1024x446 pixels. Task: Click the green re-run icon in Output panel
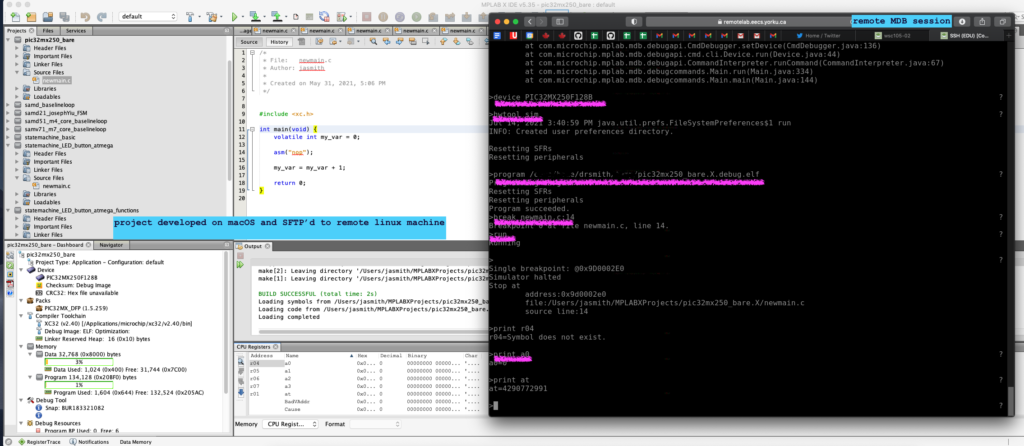[x=240, y=264]
